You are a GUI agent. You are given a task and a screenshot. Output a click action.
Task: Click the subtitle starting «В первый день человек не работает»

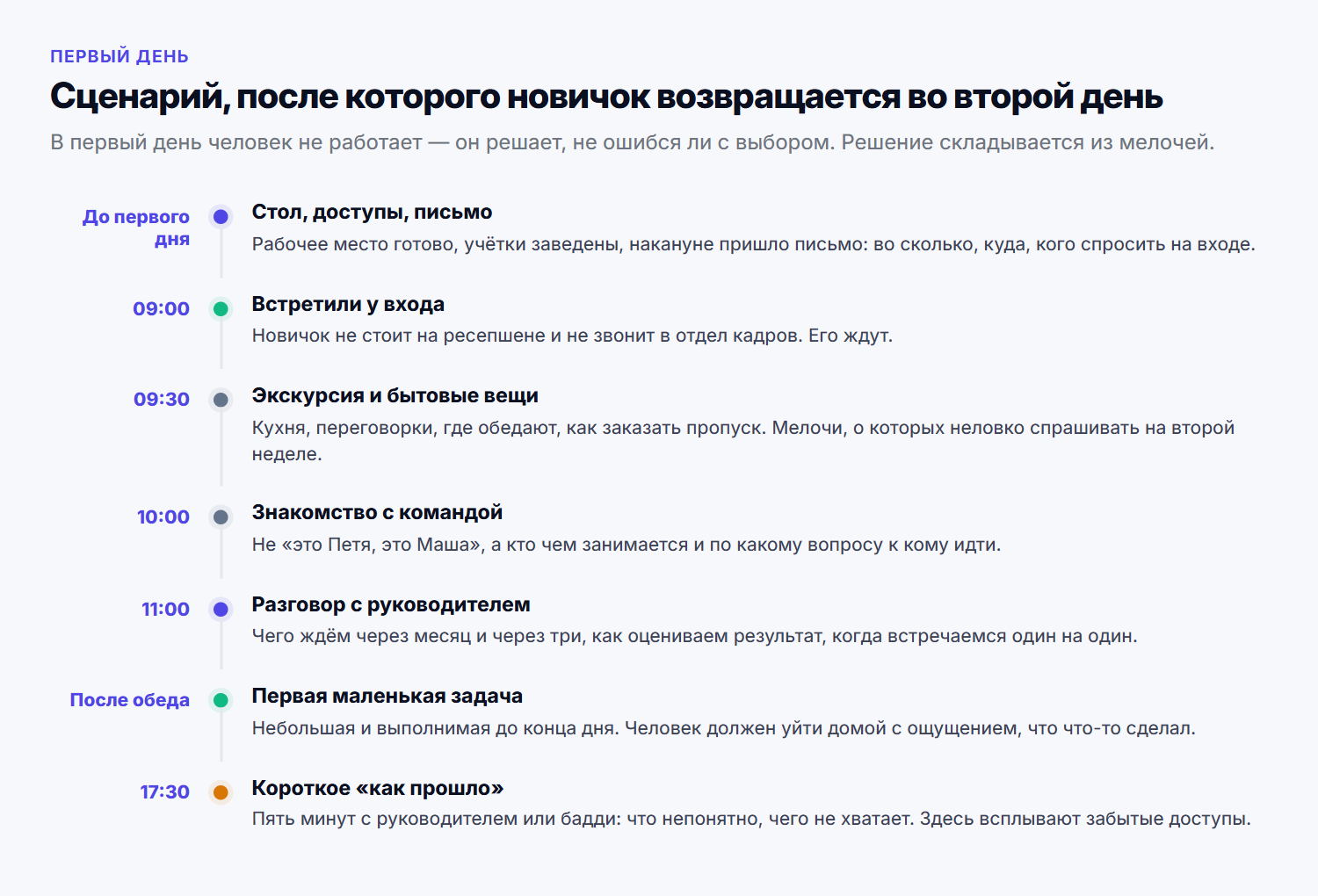[x=632, y=142]
